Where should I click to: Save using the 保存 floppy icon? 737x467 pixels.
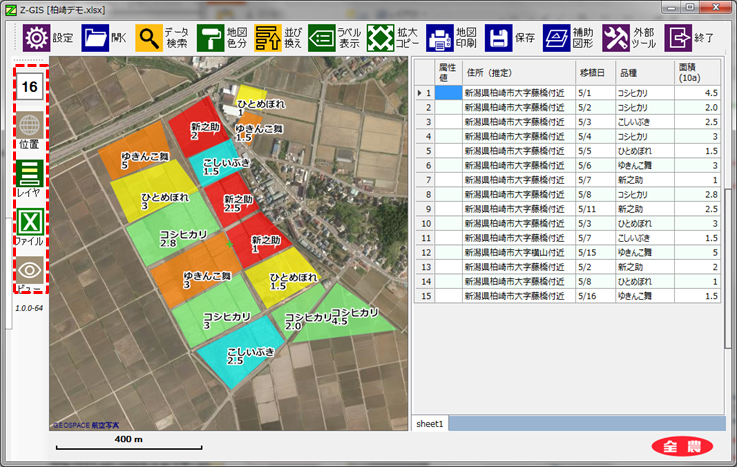click(x=499, y=38)
